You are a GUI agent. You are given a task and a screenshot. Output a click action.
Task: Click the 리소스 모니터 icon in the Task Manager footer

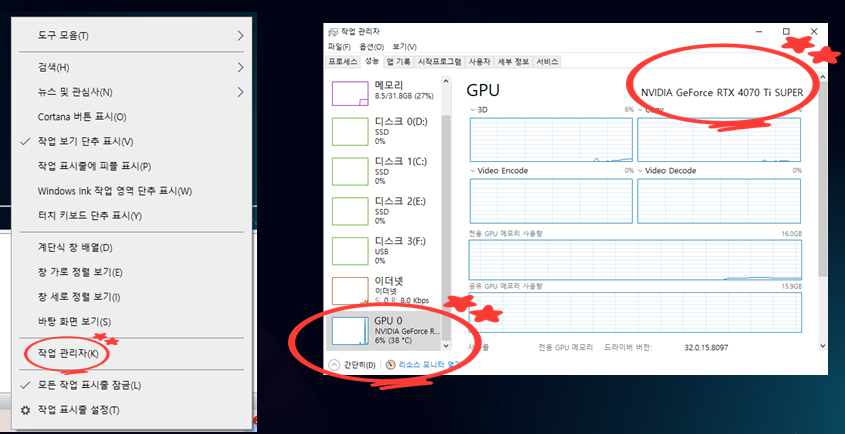391,365
